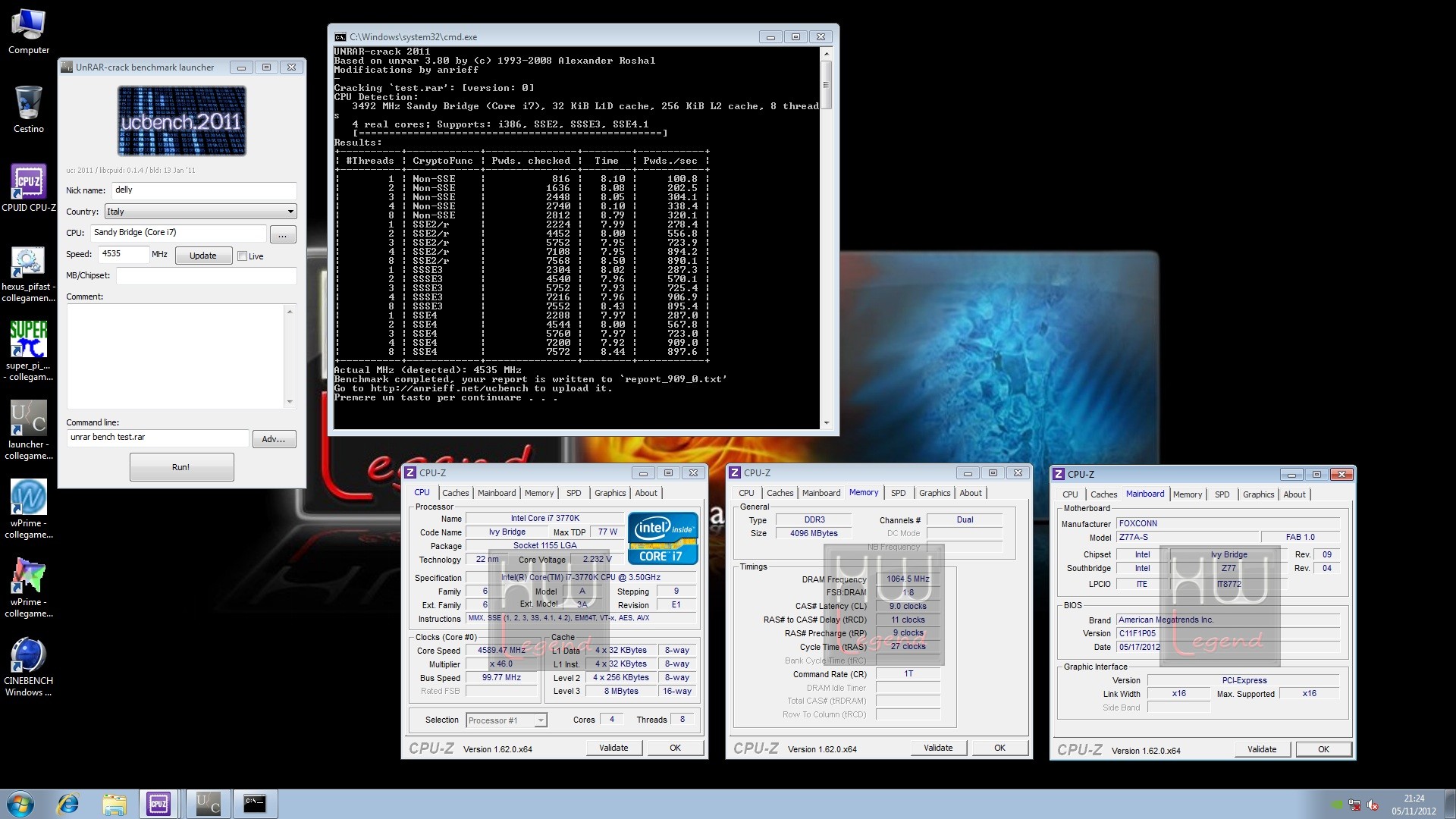
Task: Click the Nick name input field
Action: [203, 190]
